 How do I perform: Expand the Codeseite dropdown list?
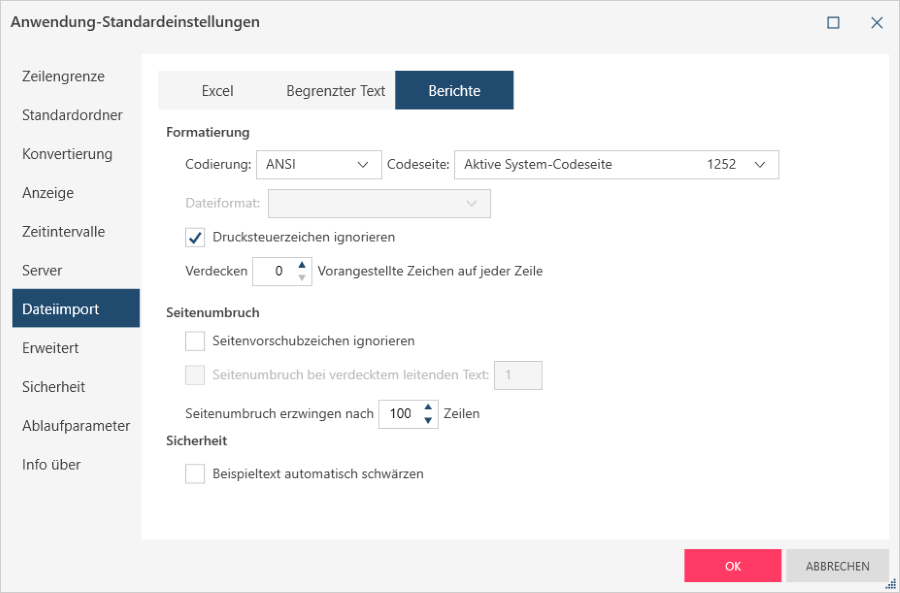click(x=616, y=164)
